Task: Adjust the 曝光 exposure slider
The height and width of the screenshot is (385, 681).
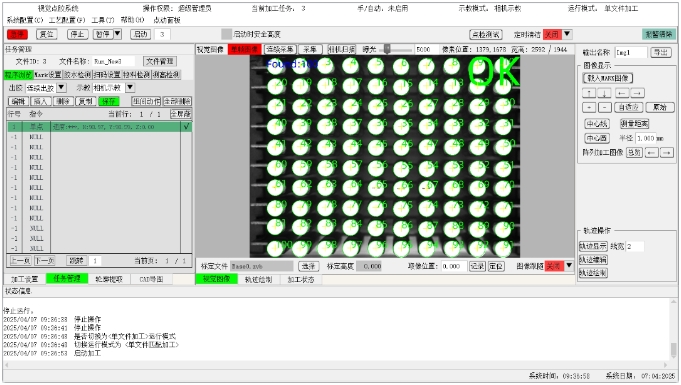Action: point(387,50)
